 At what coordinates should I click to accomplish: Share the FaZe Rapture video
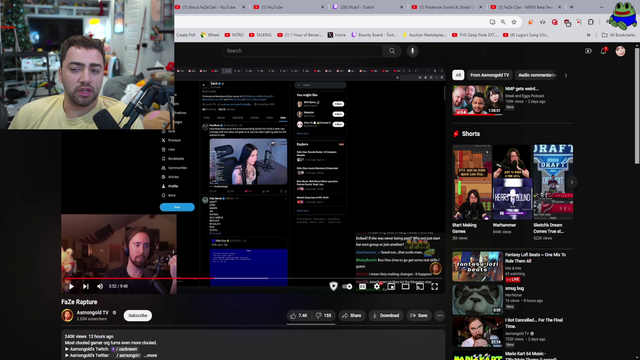[351, 316]
